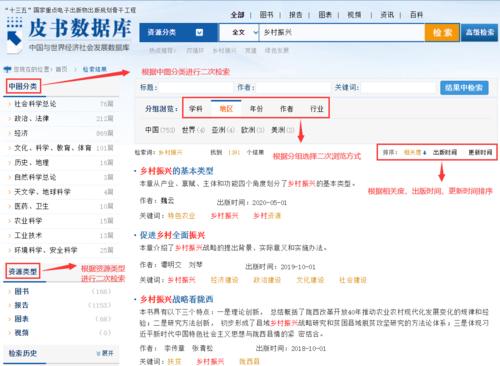The width and height of the screenshot is (500, 366).
Task: Open the result 乡村振兴战略看陇西
Action: [x=176, y=299]
